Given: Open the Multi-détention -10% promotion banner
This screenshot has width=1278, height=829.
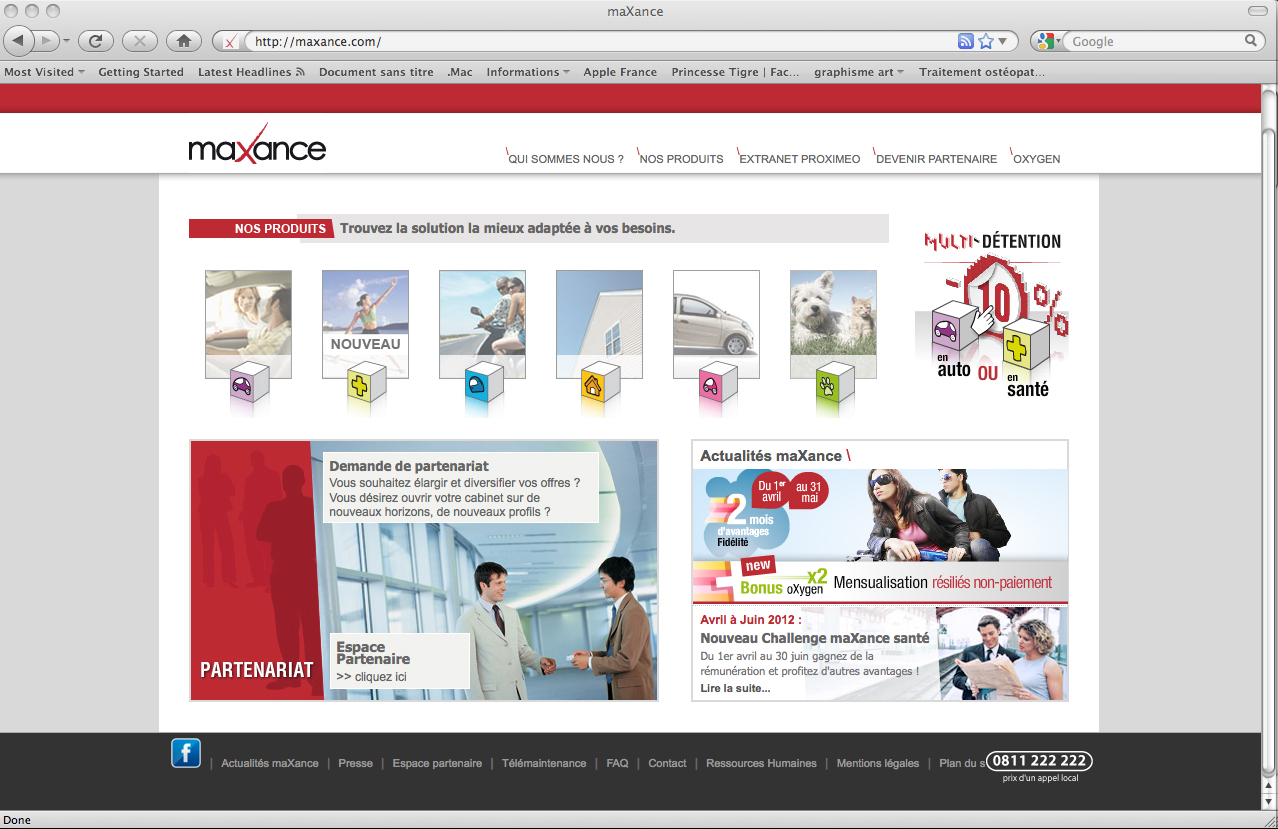Looking at the screenshot, I should tap(991, 314).
